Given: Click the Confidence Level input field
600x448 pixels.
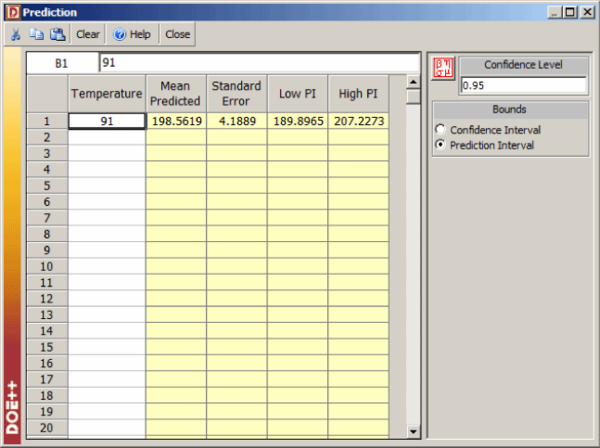Looking at the screenshot, I should pos(523,86).
